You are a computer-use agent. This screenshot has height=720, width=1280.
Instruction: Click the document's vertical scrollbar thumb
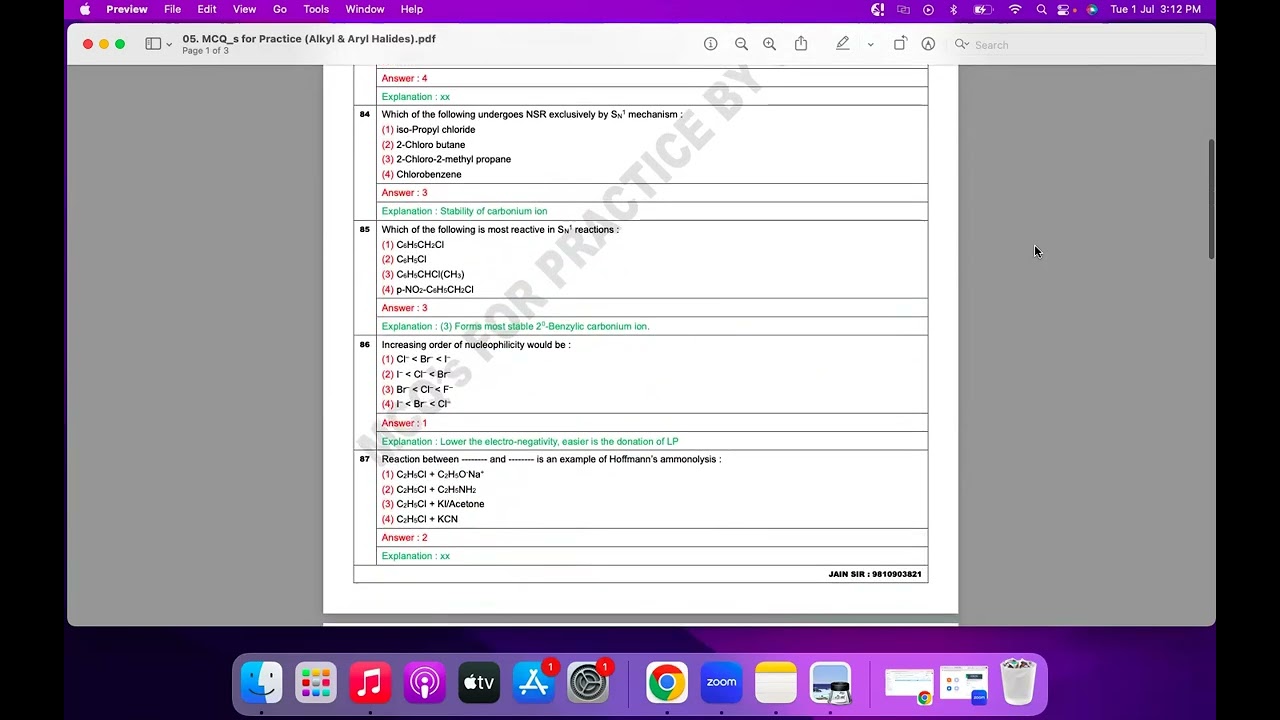1212,200
